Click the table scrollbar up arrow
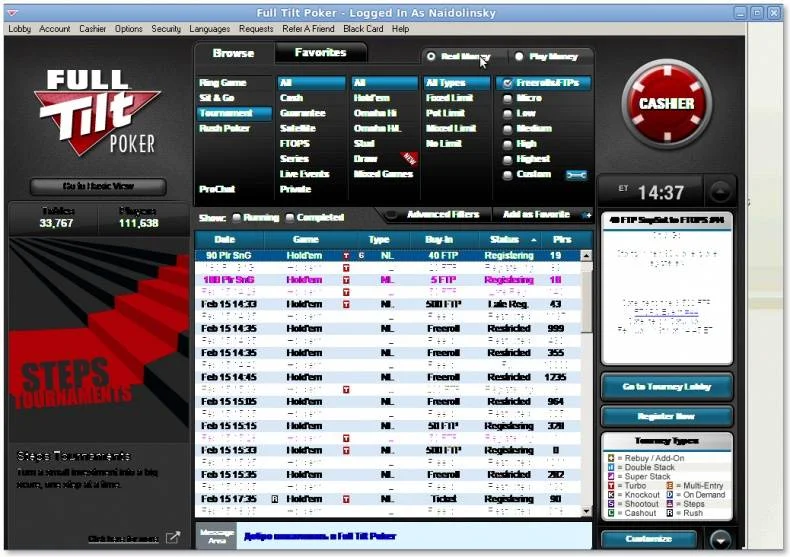The image size is (790, 557). pos(586,256)
